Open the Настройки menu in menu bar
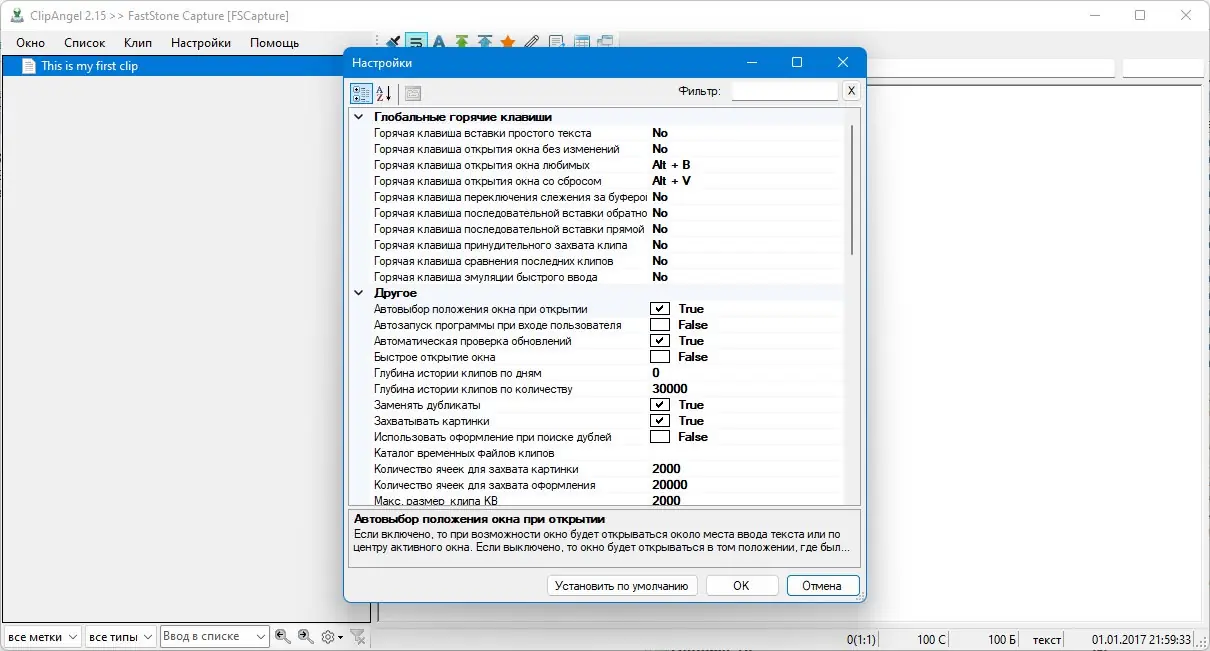This screenshot has height=651, width=1210. pyautogui.click(x=201, y=43)
